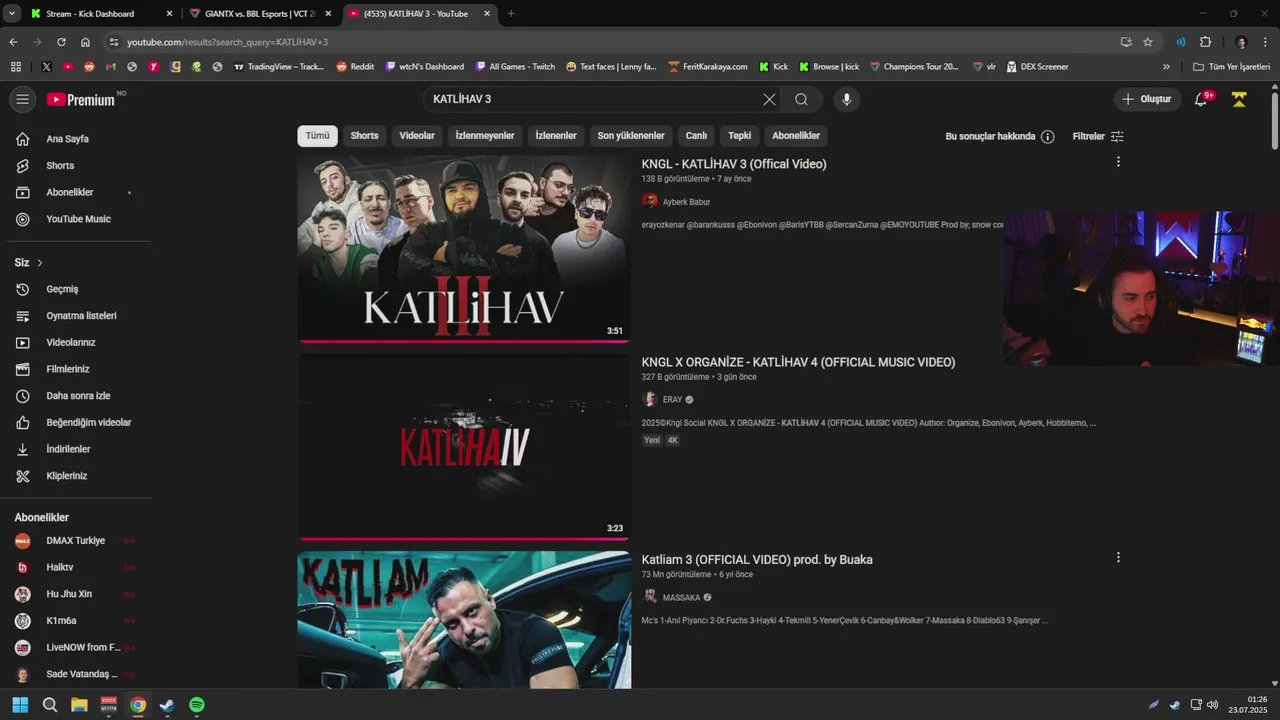Start voice search with the microphone
This screenshot has width=1280, height=720.
pyautogui.click(x=847, y=99)
